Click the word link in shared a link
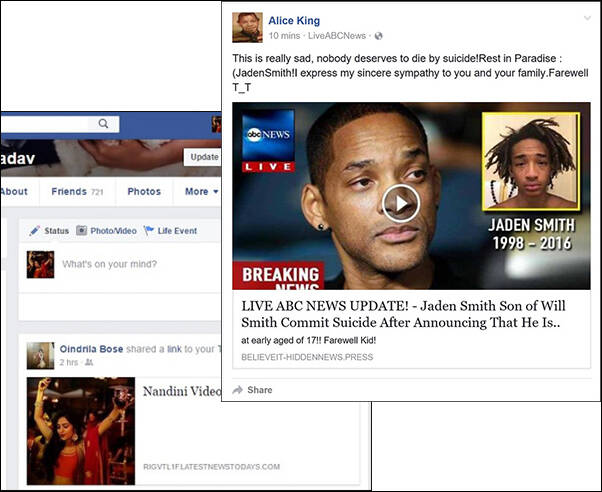 (x=174, y=349)
